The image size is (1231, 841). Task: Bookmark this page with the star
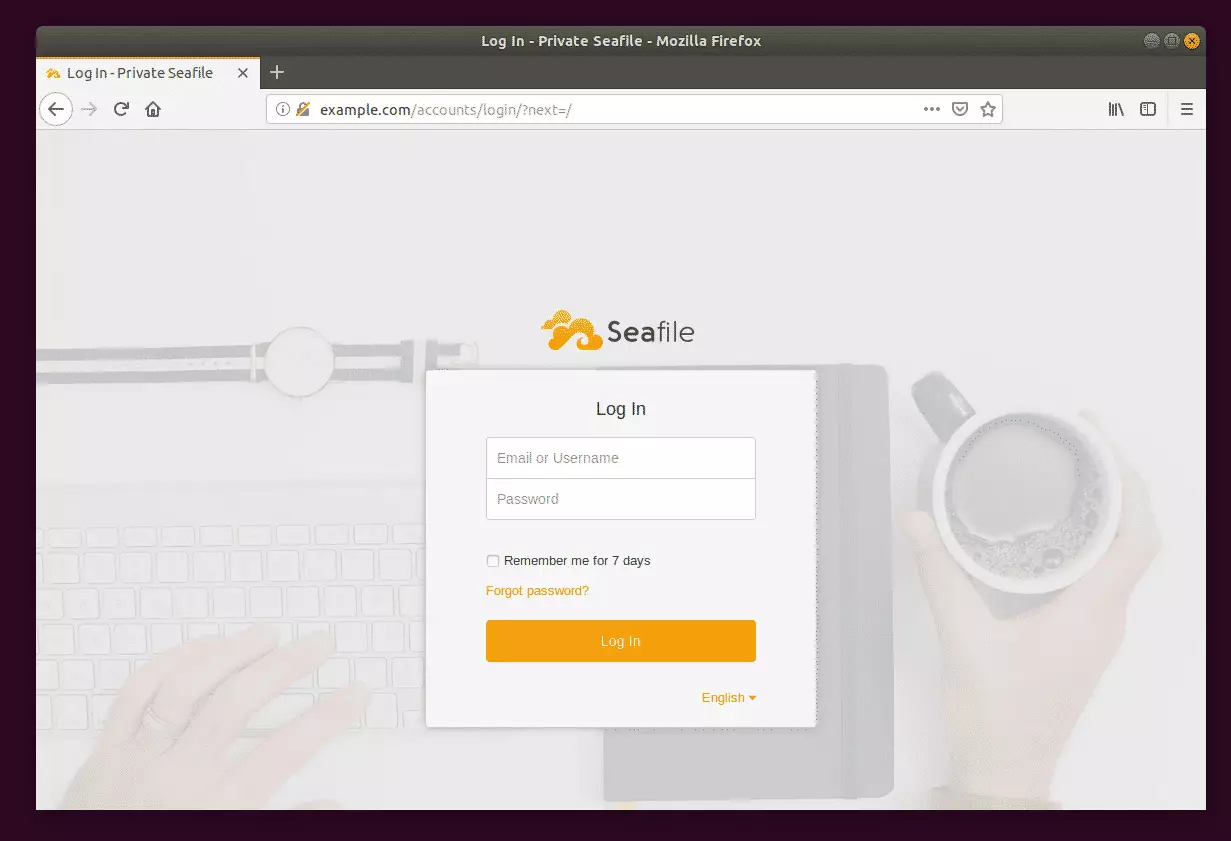pos(988,109)
